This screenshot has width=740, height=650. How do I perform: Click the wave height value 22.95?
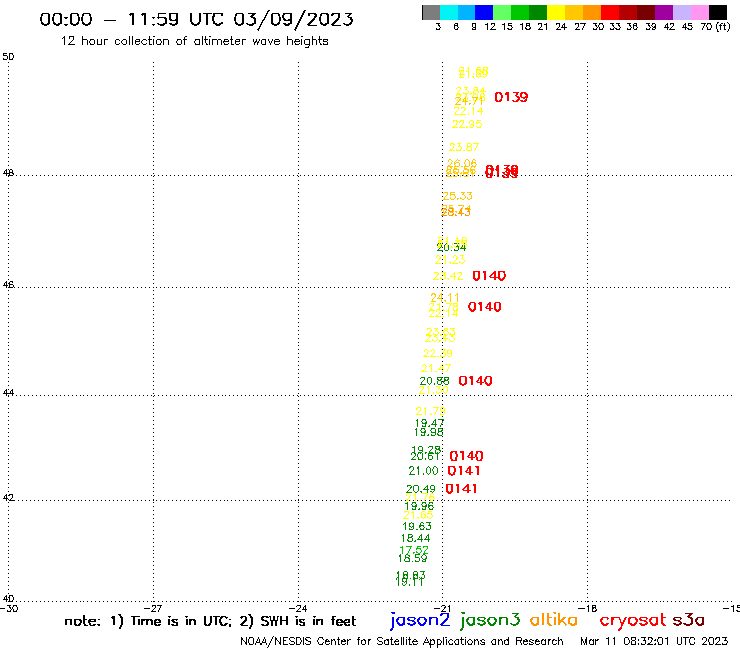[467, 124]
